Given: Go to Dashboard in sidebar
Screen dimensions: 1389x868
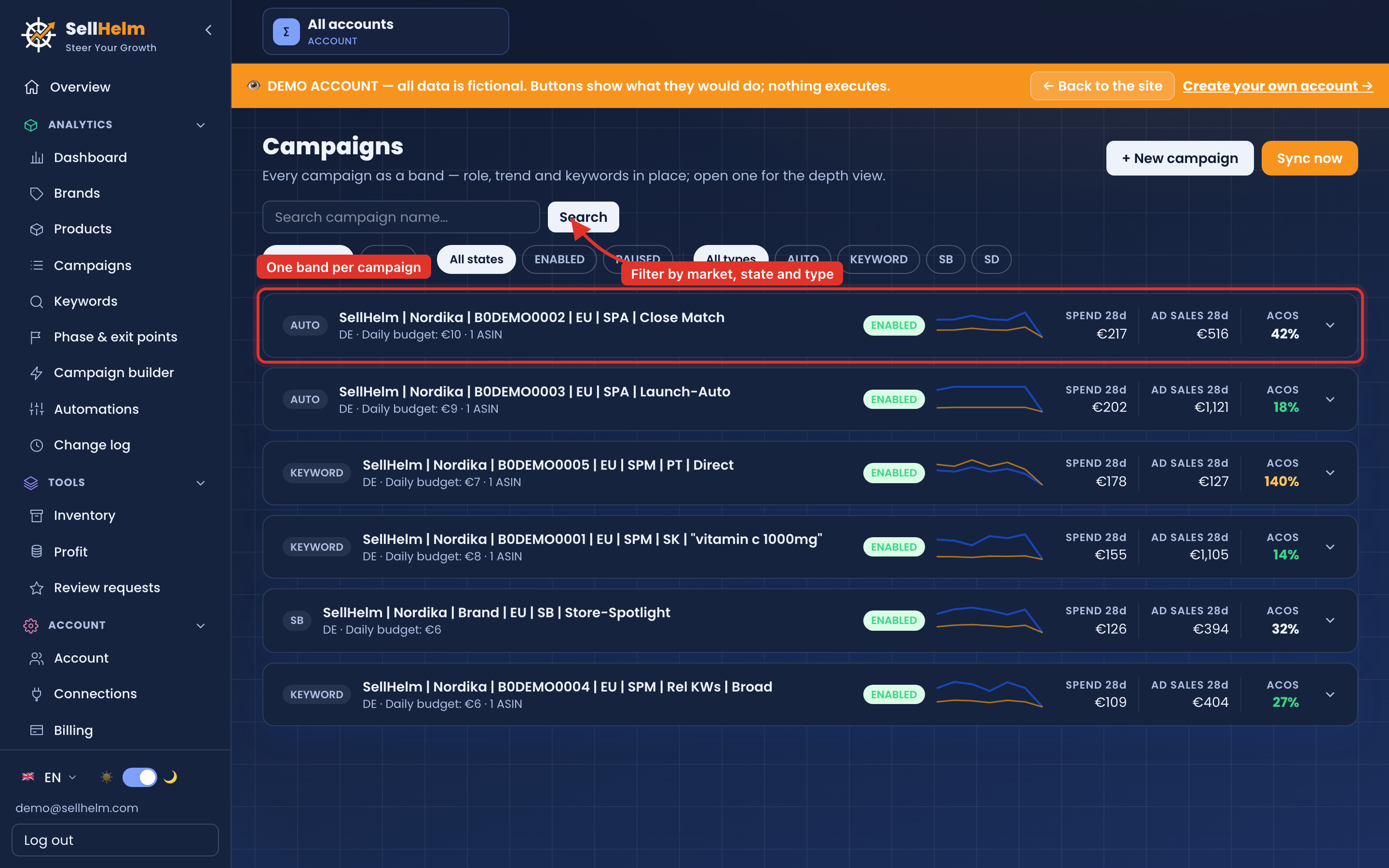Looking at the screenshot, I should point(90,157).
